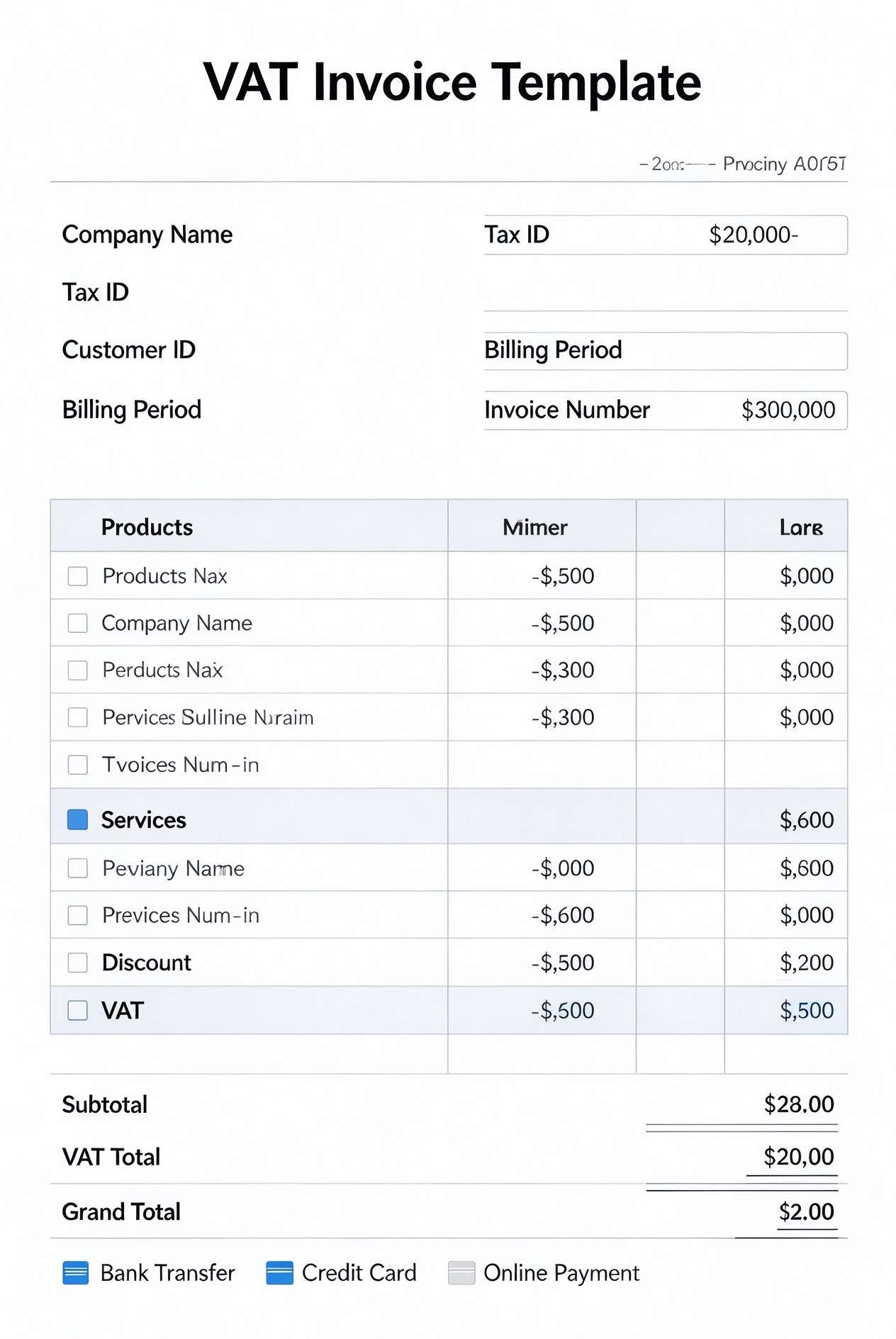Select the Previces Num-in checkbox
896x1339 pixels.
[77, 915]
